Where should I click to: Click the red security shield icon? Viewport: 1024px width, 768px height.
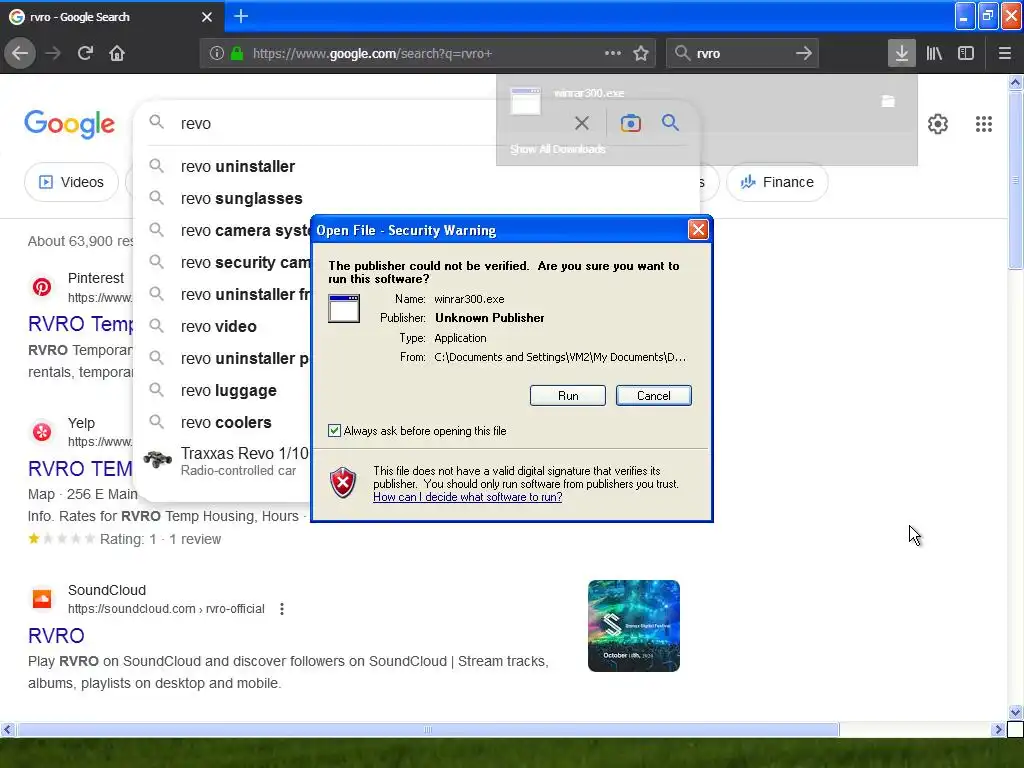coord(344,483)
